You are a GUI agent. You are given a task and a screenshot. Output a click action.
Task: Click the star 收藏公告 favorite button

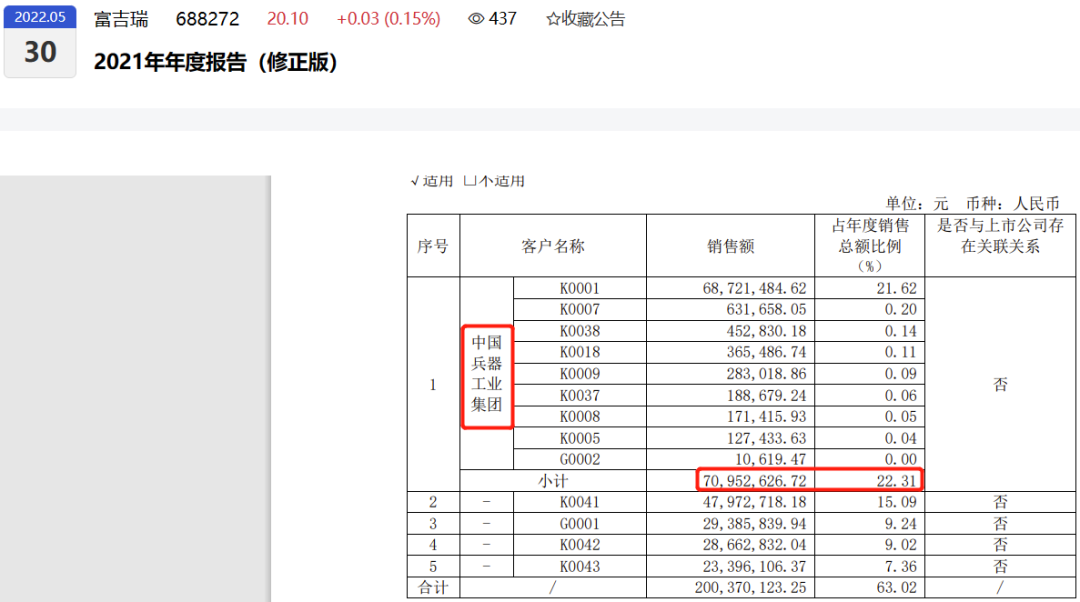pyautogui.click(x=585, y=19)
